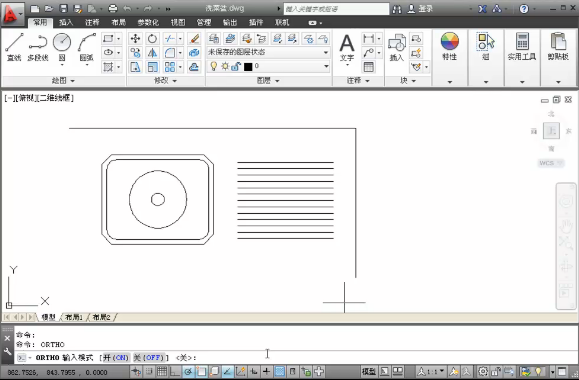Expand the 图层 (Layers) panel
Viewport: 579px width, 380px height.
point(268,81)
